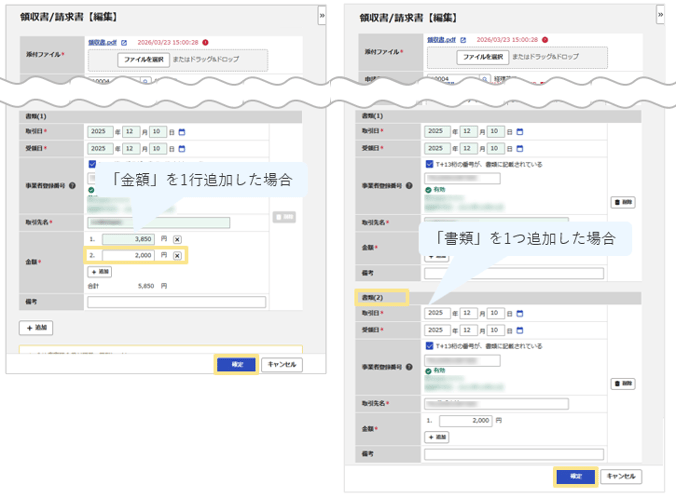The height and width of the screenshot is (498, 676).
Task: Click the 2,000 amount field in 書類(2) section
Action: 466,420
